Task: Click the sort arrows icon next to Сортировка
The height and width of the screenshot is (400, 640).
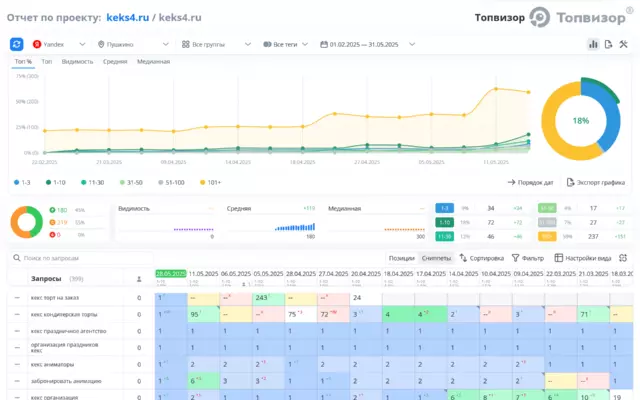Action: 463,258
